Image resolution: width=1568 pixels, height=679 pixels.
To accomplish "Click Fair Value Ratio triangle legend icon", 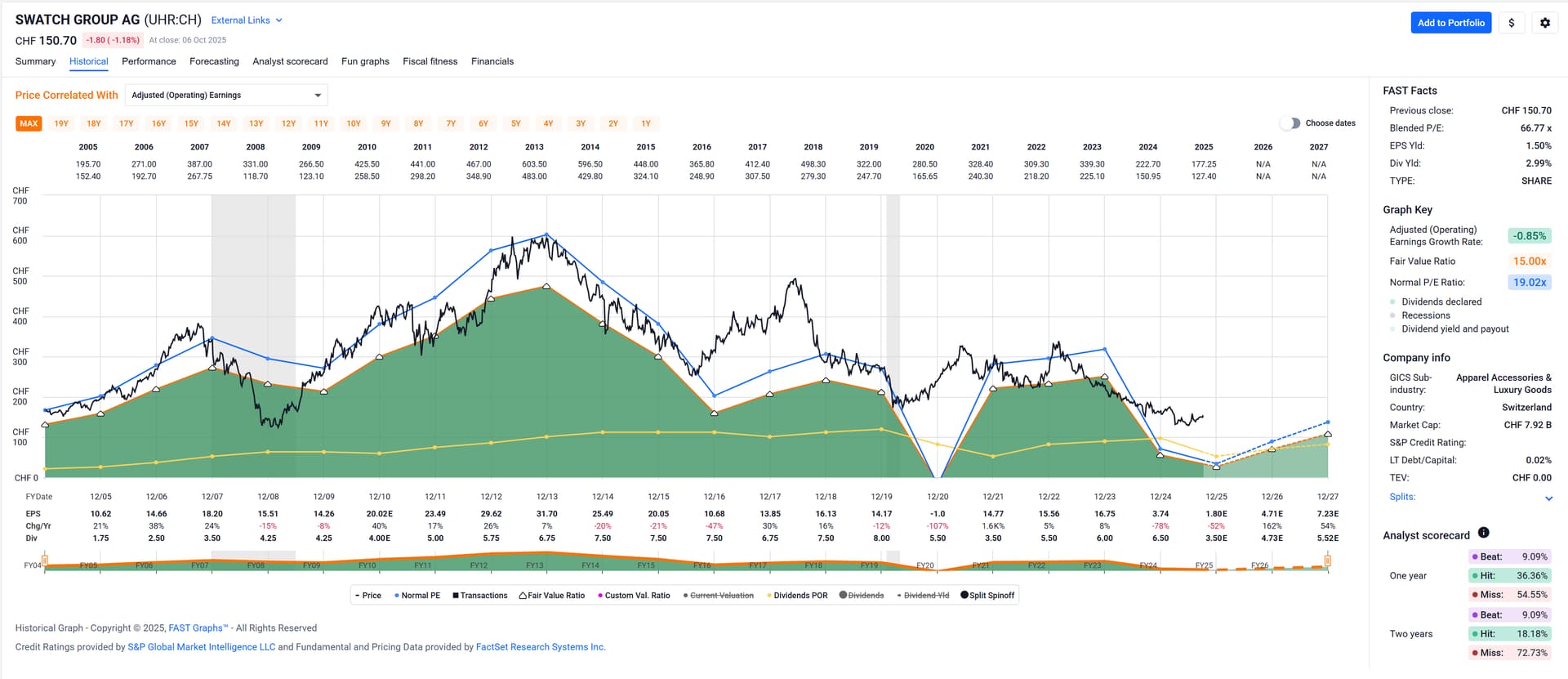I will point(523,596).
